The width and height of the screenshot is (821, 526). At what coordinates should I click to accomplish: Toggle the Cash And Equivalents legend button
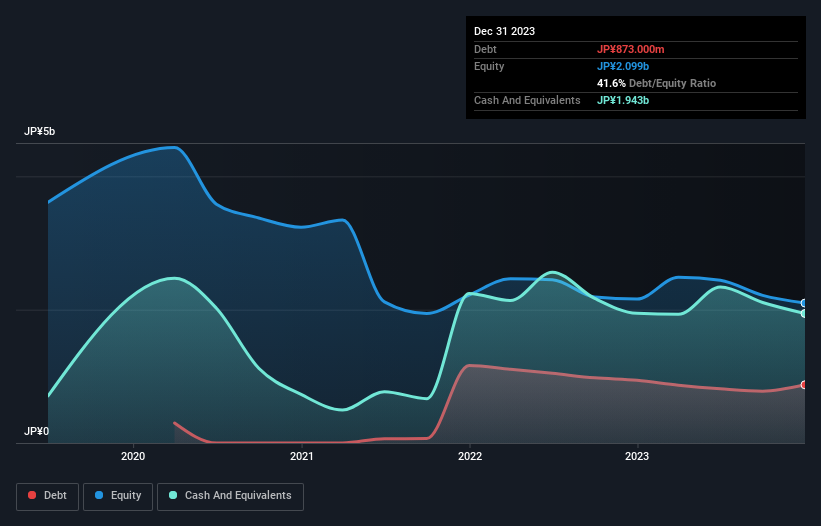point(230,496)
